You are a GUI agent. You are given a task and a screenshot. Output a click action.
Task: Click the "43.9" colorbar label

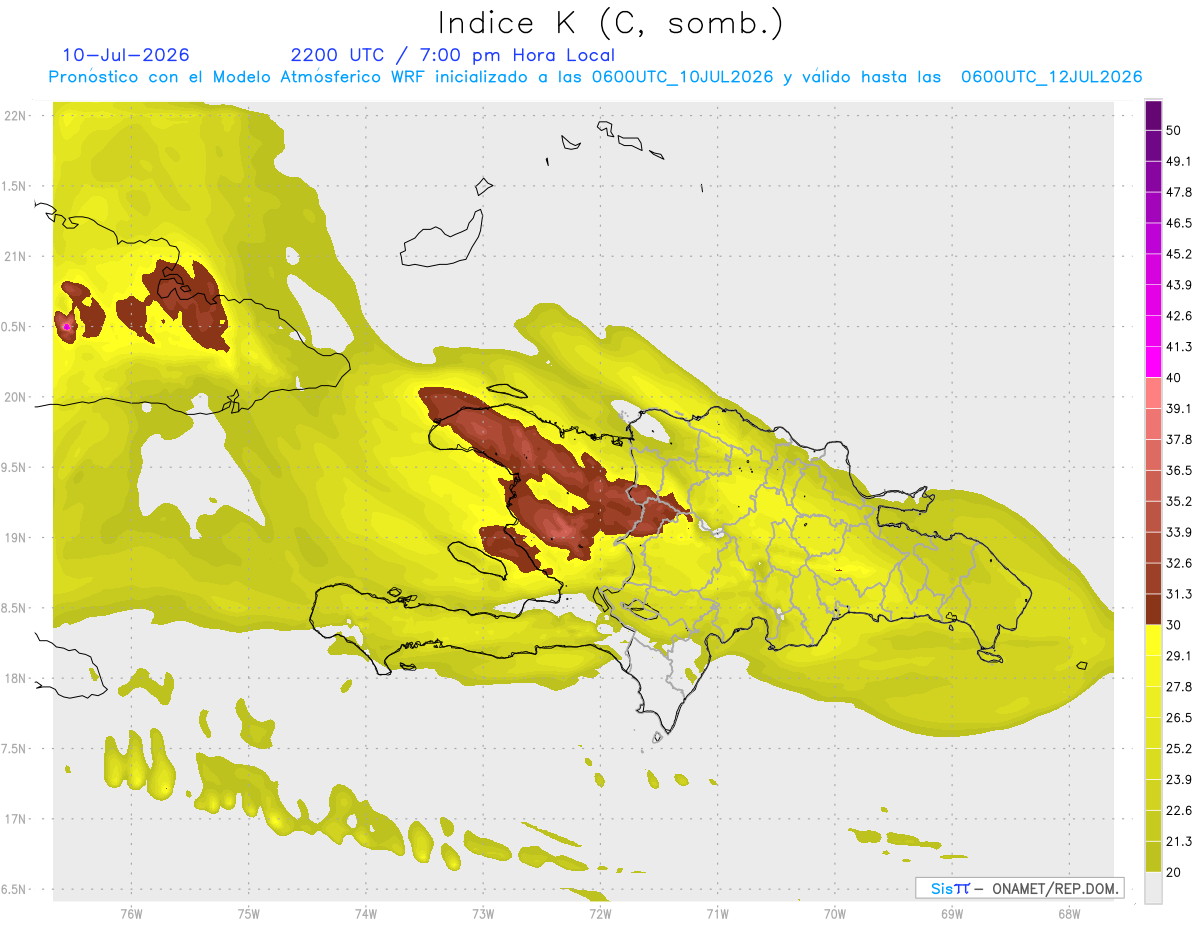1179,285
